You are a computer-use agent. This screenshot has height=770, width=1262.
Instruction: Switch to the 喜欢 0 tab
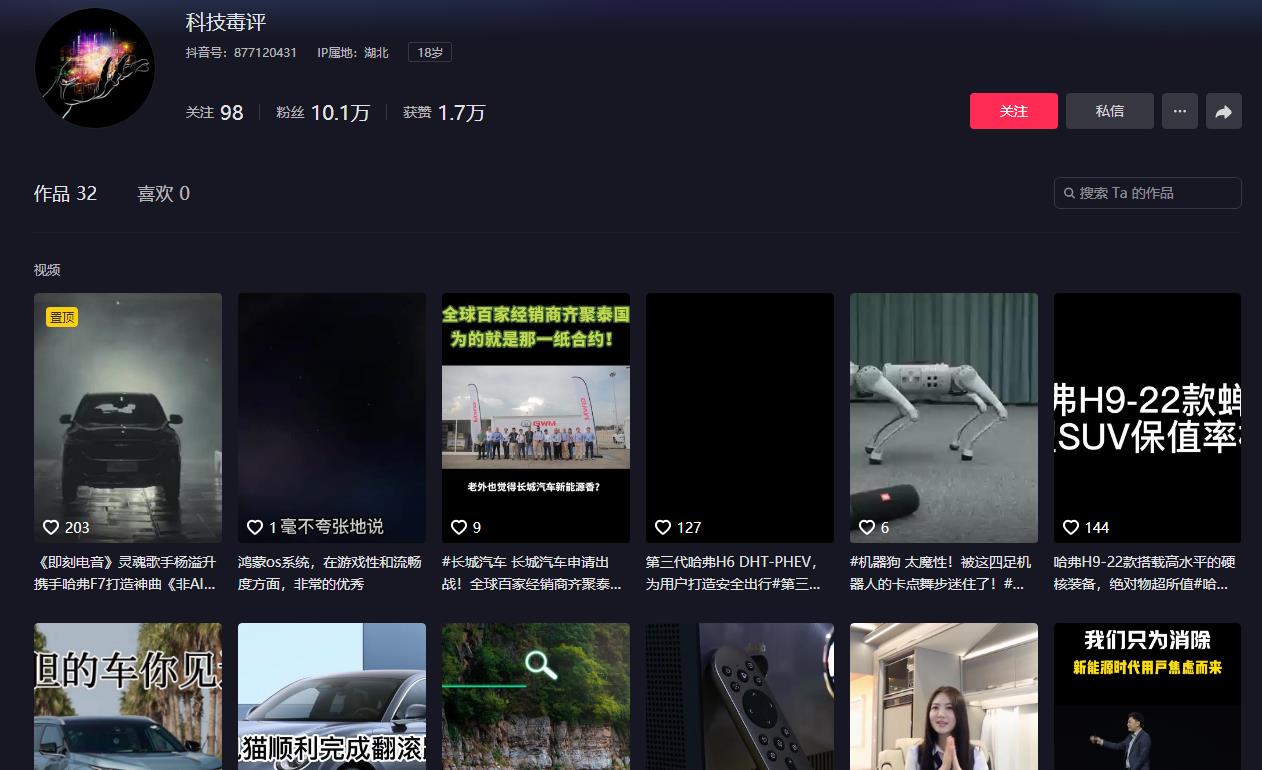tap(163, 193)
